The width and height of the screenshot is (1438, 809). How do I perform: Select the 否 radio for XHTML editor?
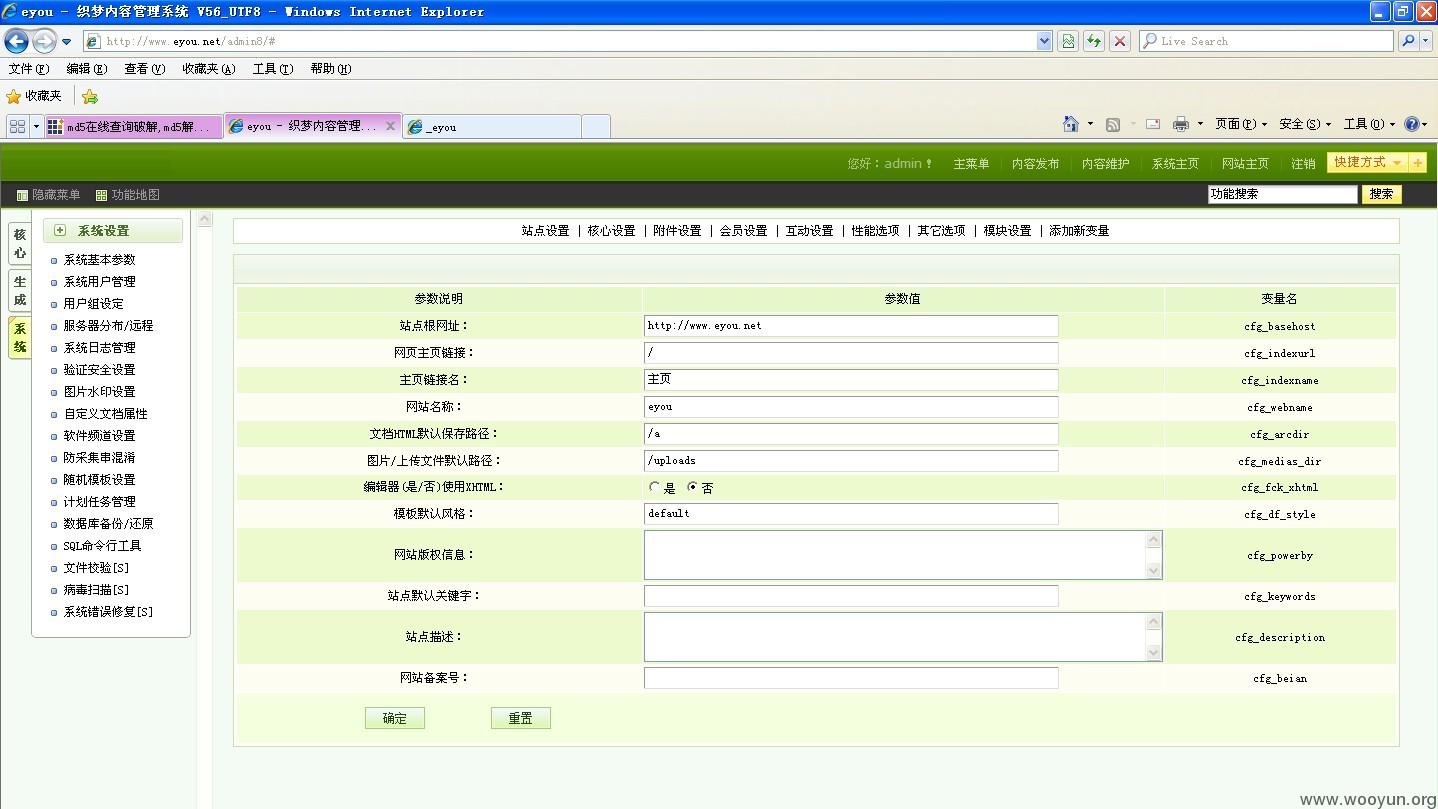pos(693,488)
